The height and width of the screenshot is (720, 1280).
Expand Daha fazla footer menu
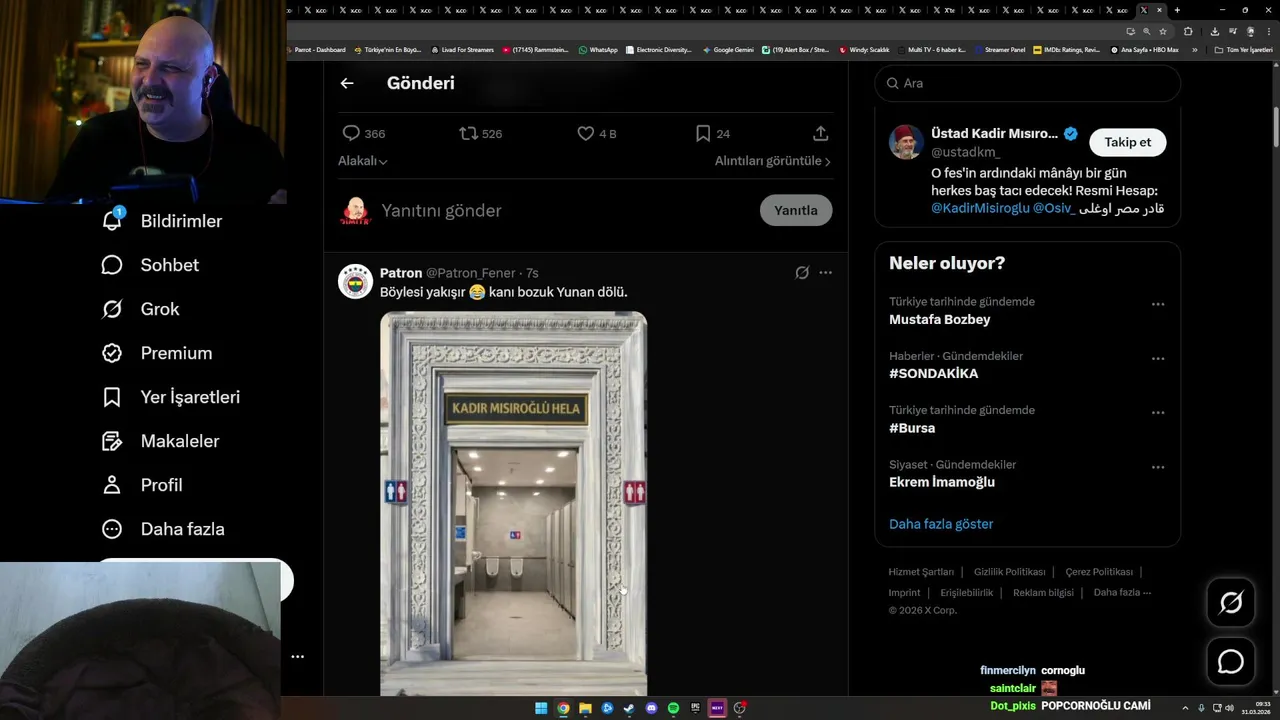1122,593
